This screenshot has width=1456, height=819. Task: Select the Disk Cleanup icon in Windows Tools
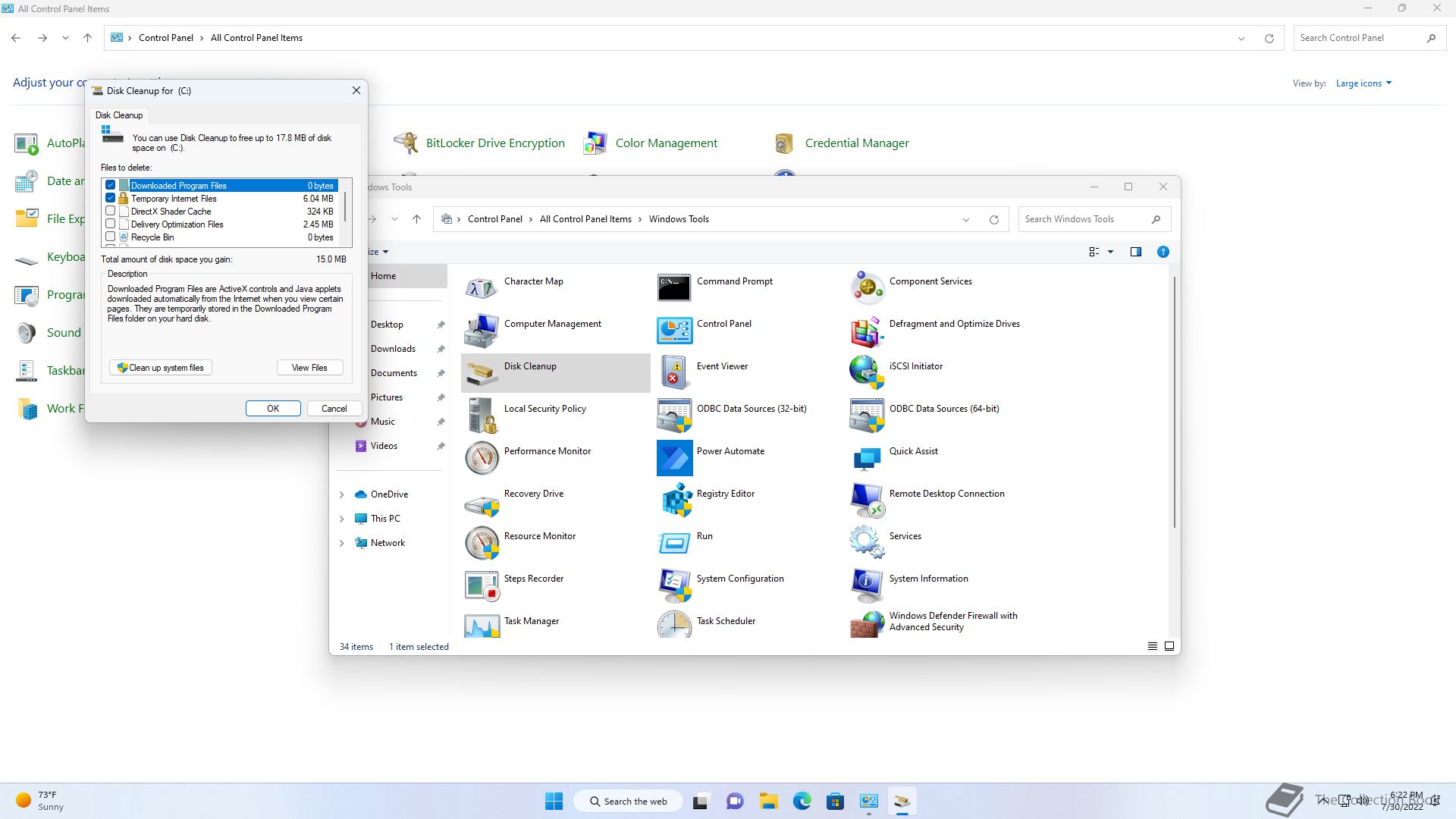[x=482, y=372]
